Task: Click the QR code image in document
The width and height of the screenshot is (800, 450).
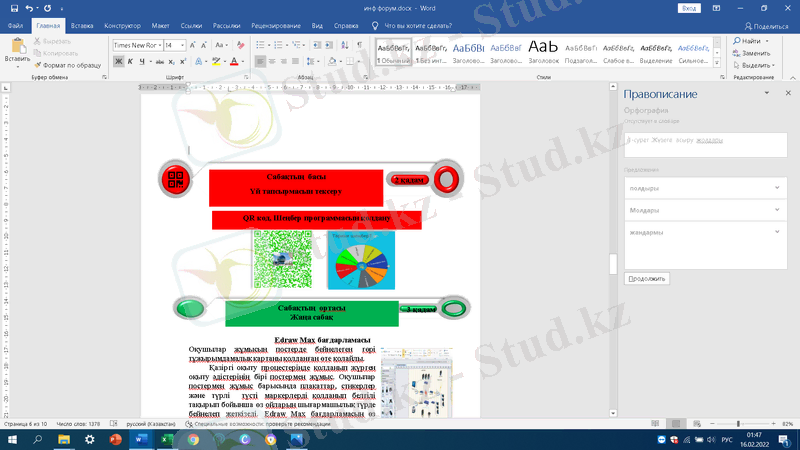Action: (283, 259)
